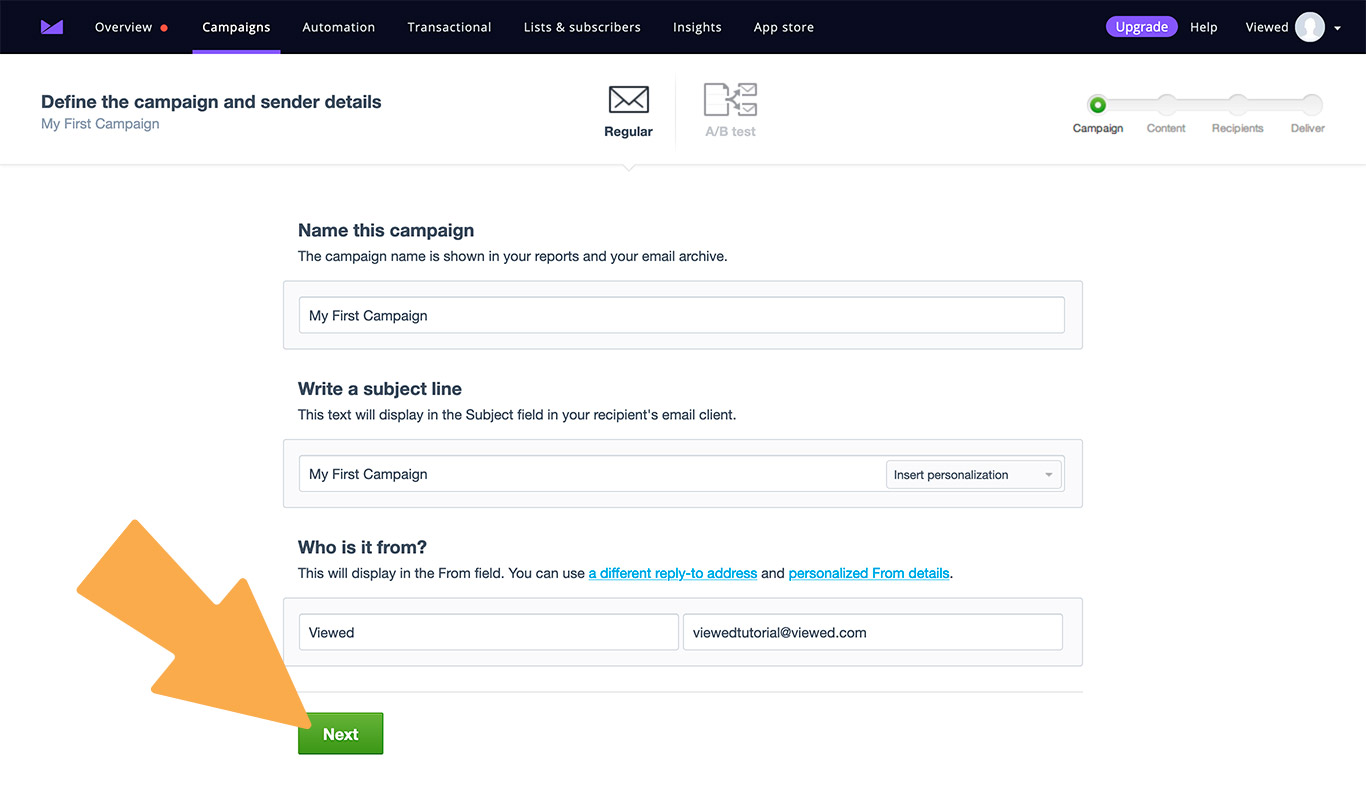Jump to the Recipients step marker
The height and width of the screenshot is (798, 1366).
pos(1237,104)
